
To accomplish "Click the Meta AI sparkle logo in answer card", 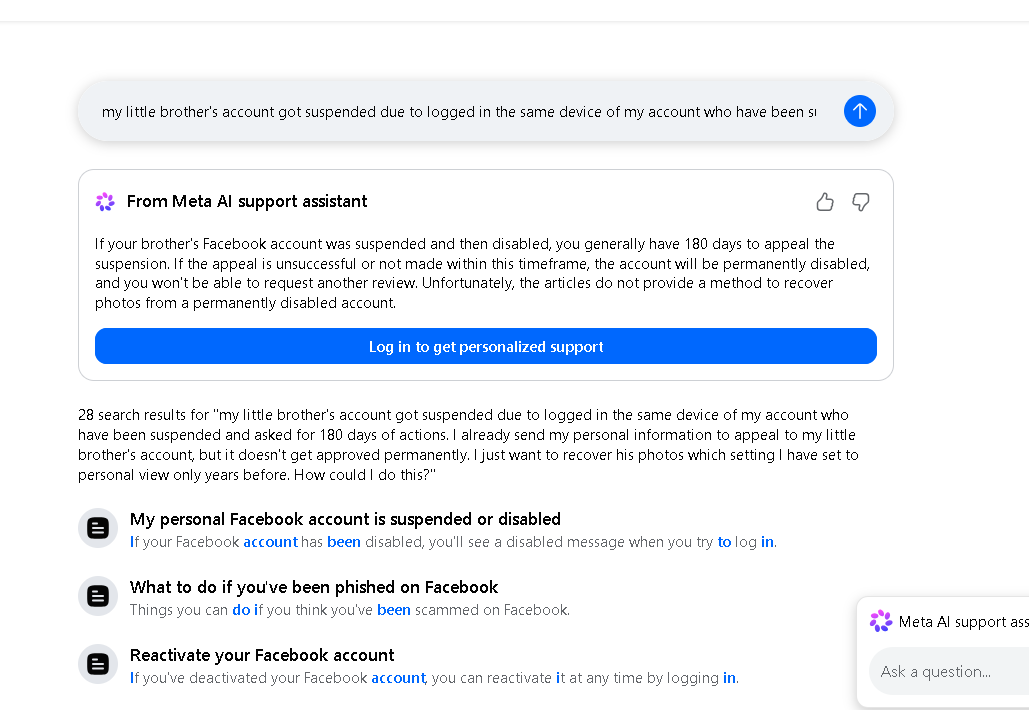I will point(105,201).
